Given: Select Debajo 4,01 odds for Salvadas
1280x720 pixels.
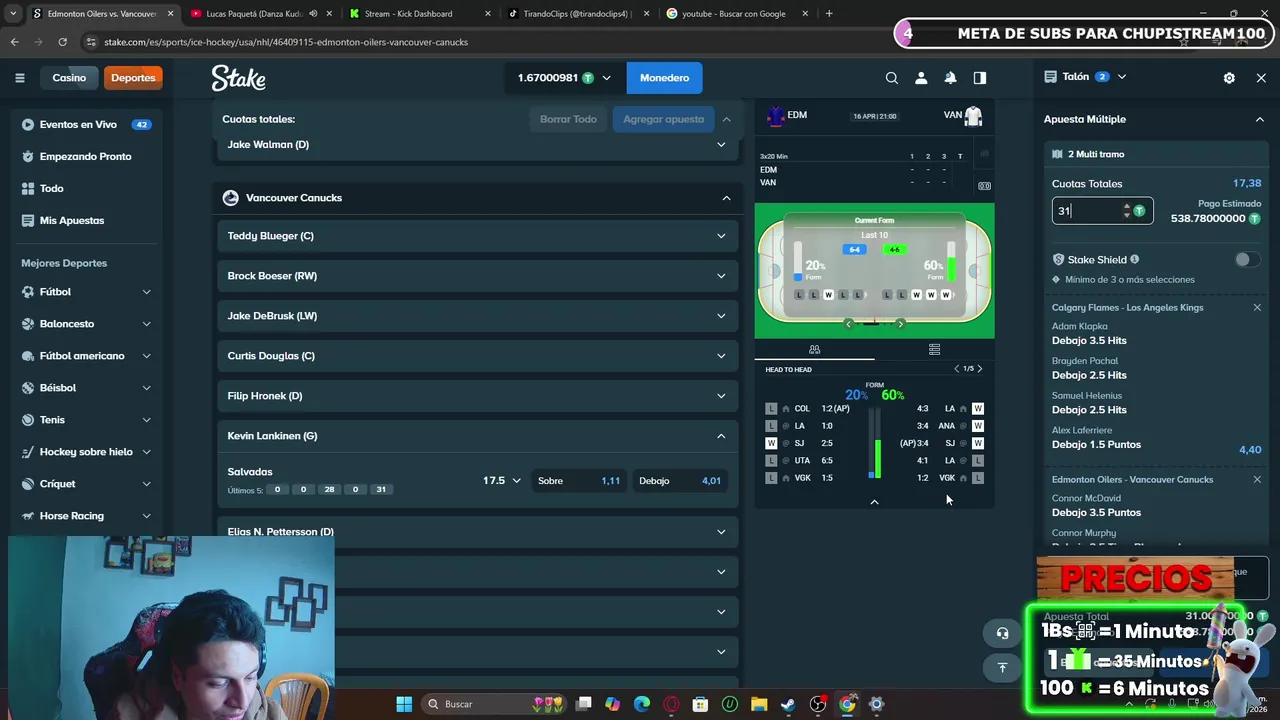Looking at the screenshot, I should [x=680, y=481].
